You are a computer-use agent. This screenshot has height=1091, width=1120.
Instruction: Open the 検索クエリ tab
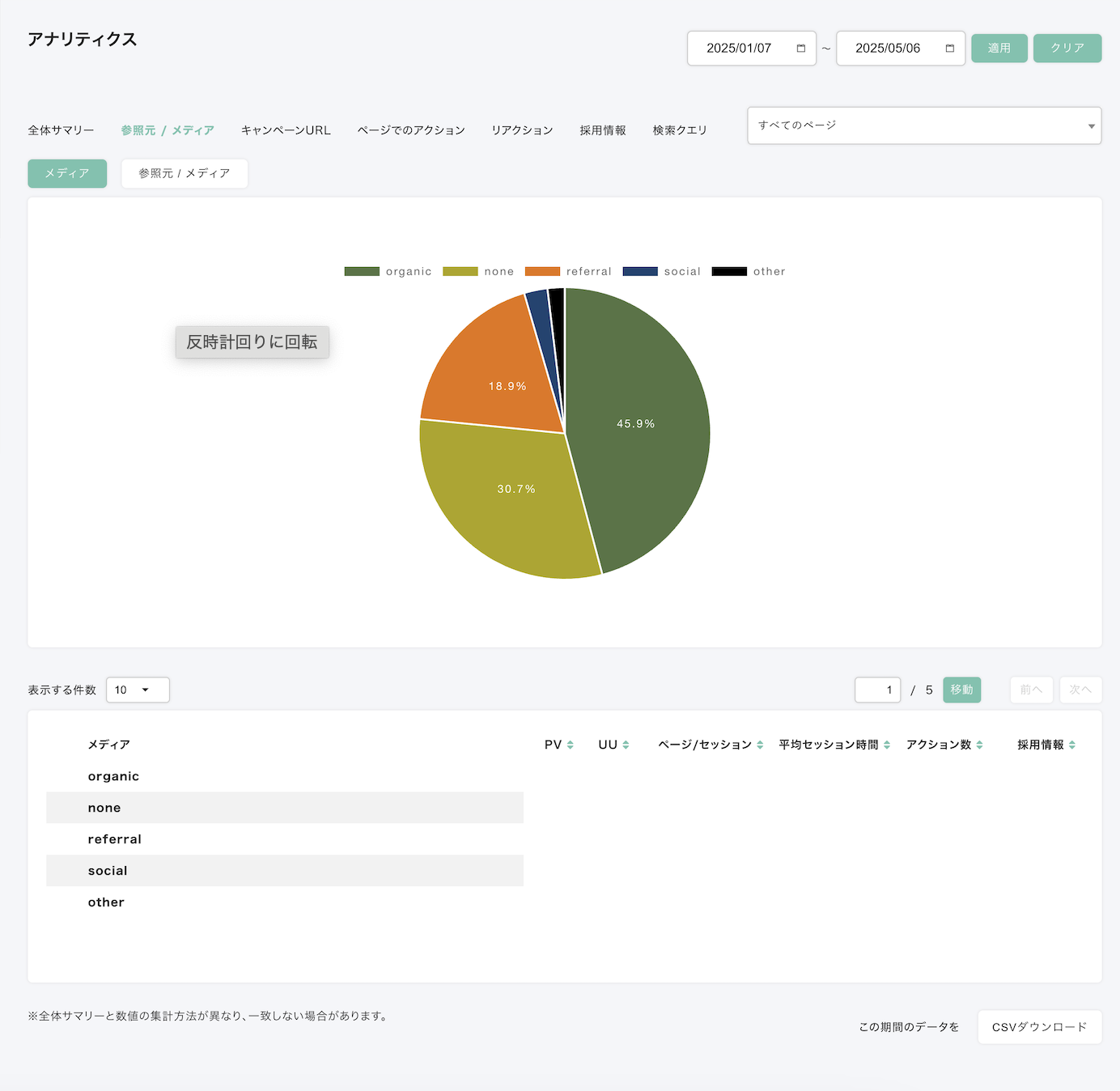(680, 130)
